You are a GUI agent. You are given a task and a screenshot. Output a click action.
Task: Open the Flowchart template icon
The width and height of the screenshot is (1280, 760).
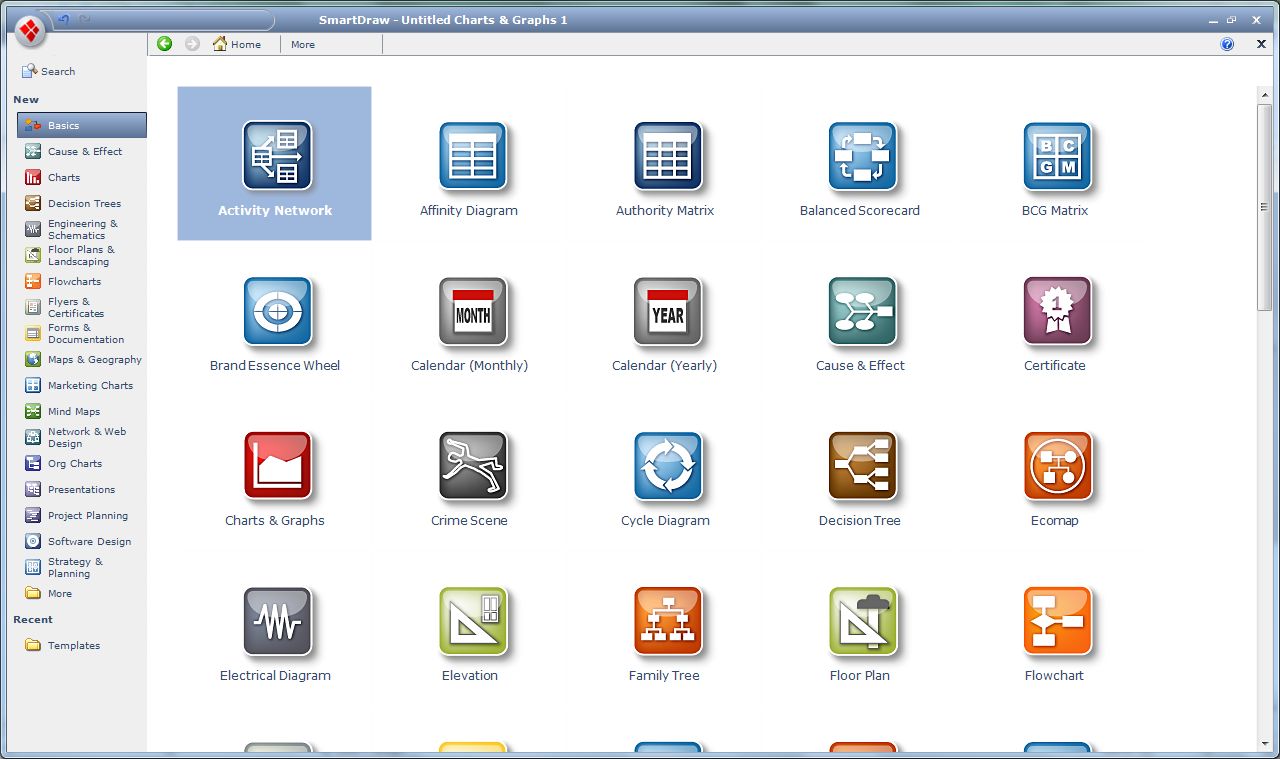pos(1057,620)
